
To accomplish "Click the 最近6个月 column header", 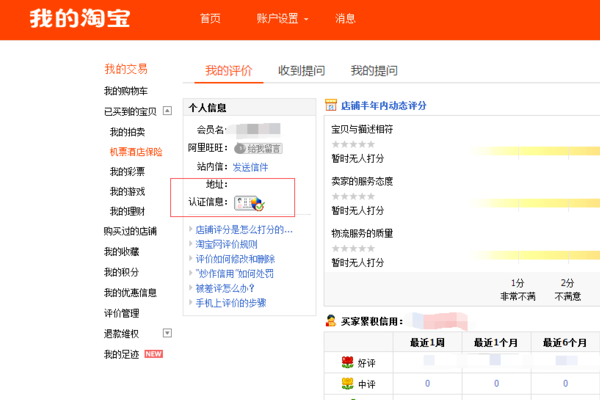I will pyautogui.click(x=565, y=343).
